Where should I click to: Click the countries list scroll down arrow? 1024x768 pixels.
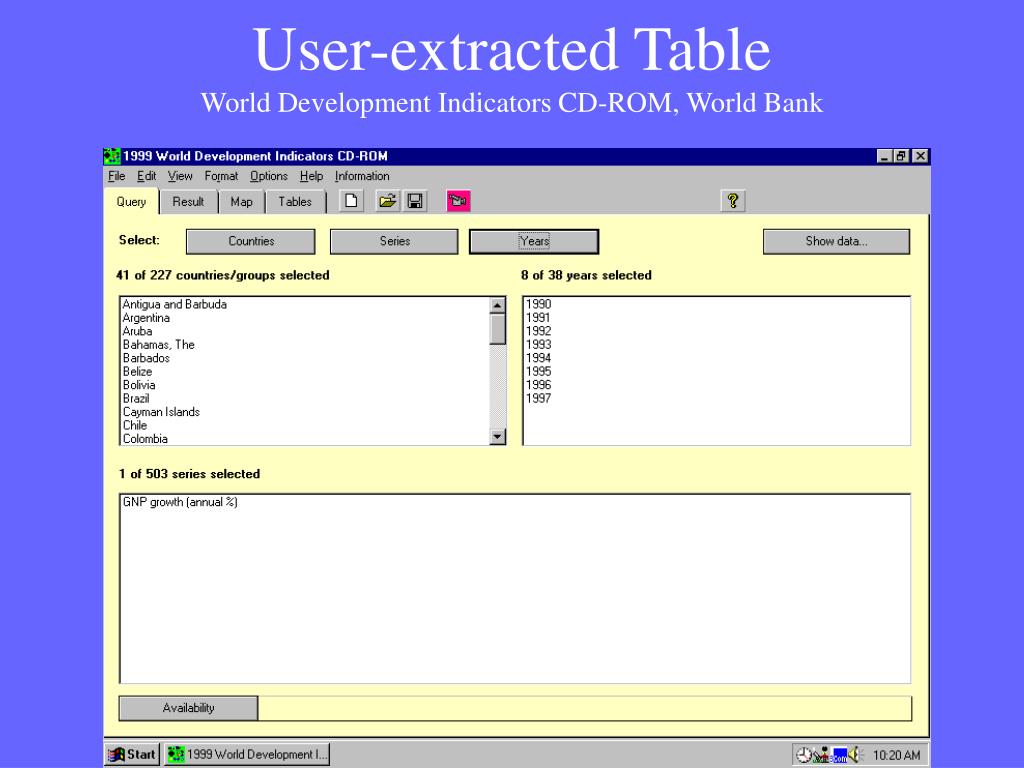[x=498, y=437]
